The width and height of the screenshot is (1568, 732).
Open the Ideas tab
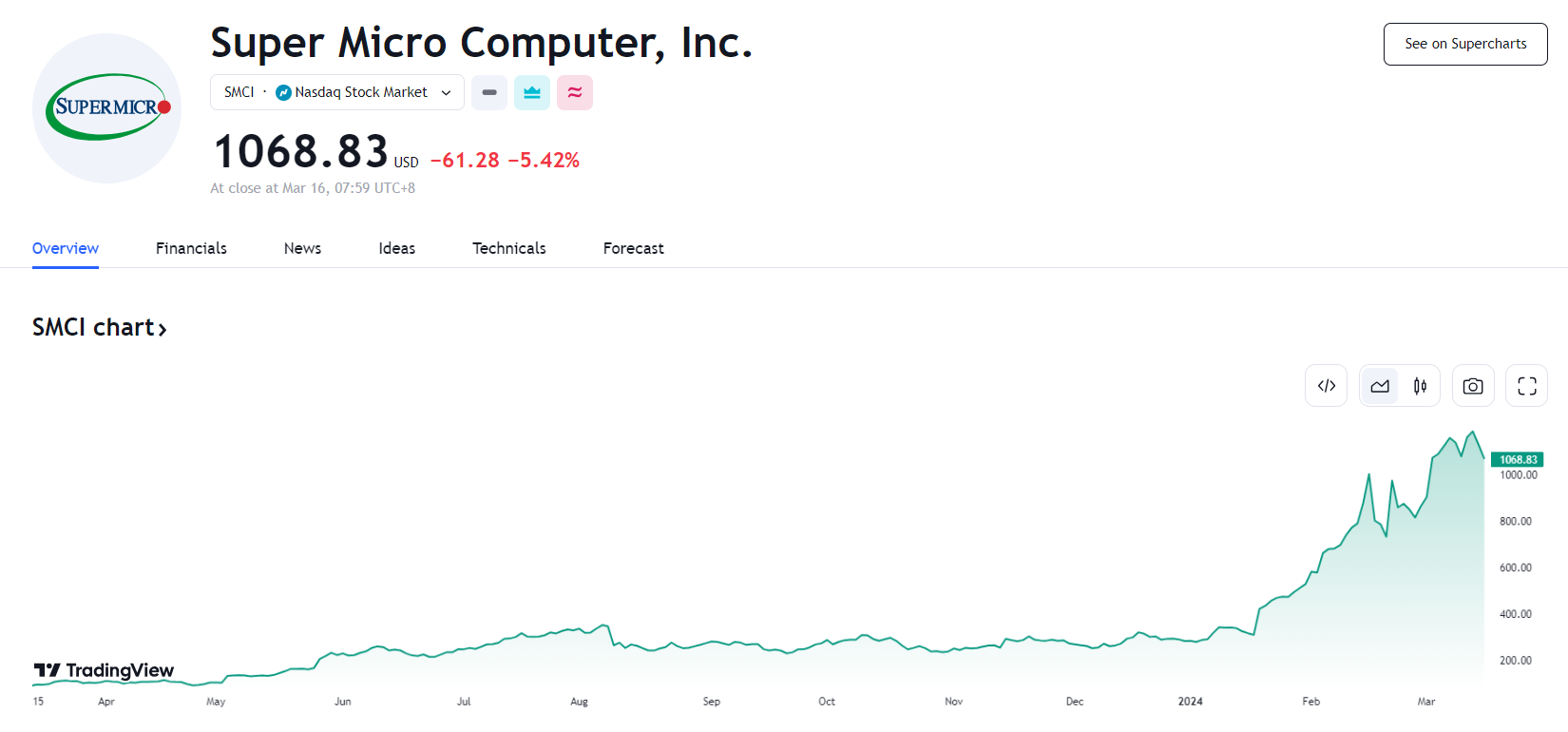pyautogui.click(x=396, y=248)
